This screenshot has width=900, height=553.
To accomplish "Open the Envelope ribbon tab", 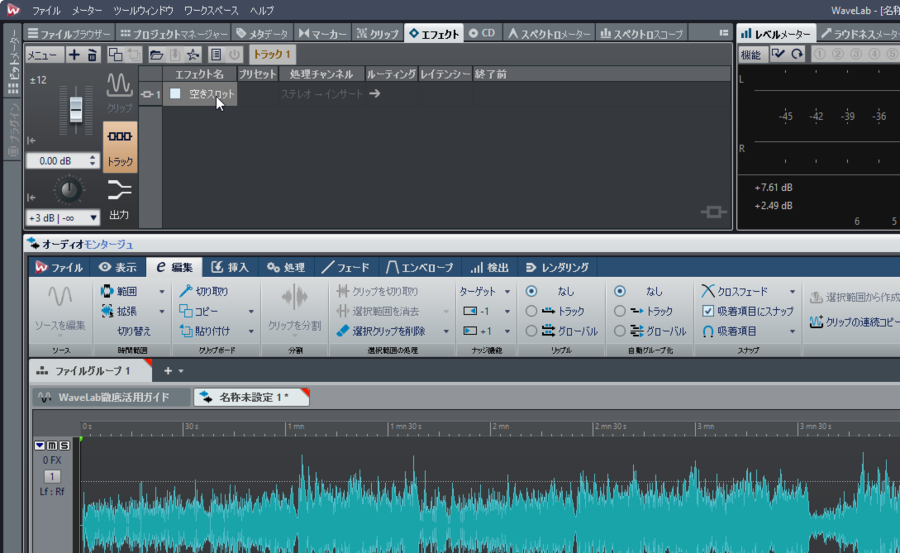I will [x=420, y=268].
